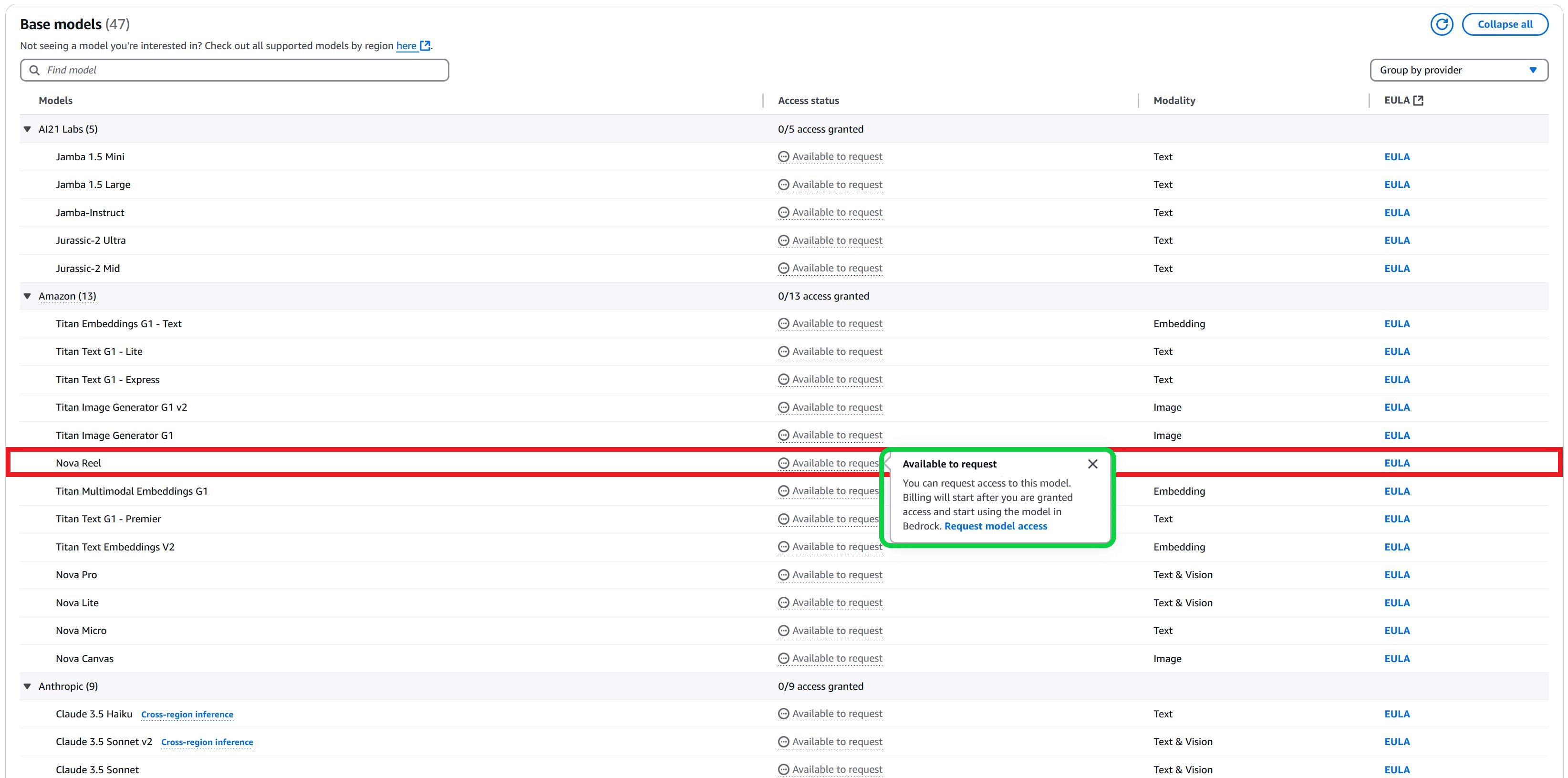
Task: Click the info icon next to Jamba 1.5 Mini access status
Action: (x=783, y=156)
